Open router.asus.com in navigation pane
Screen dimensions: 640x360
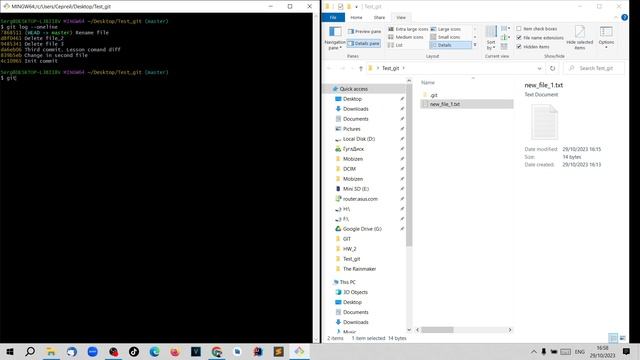pos(360,199)
